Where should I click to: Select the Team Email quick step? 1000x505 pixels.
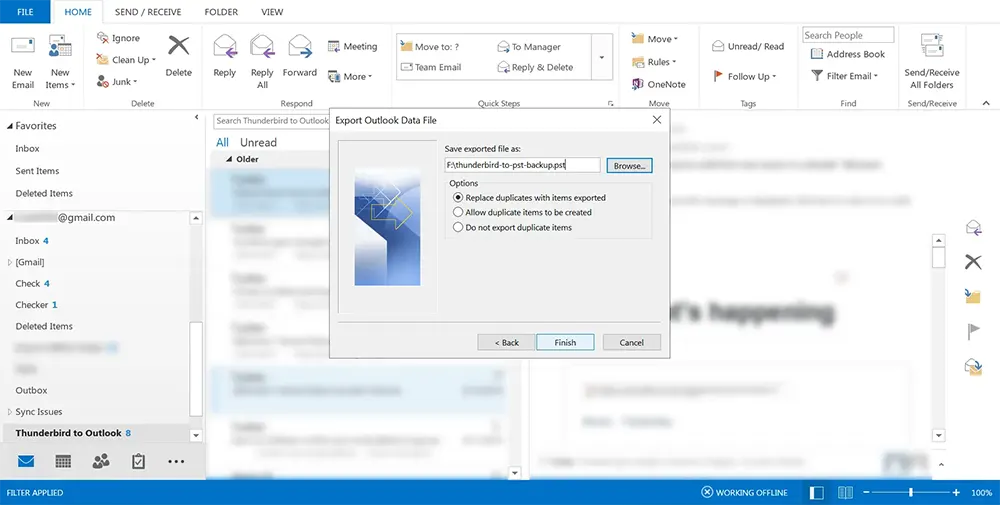430,67
